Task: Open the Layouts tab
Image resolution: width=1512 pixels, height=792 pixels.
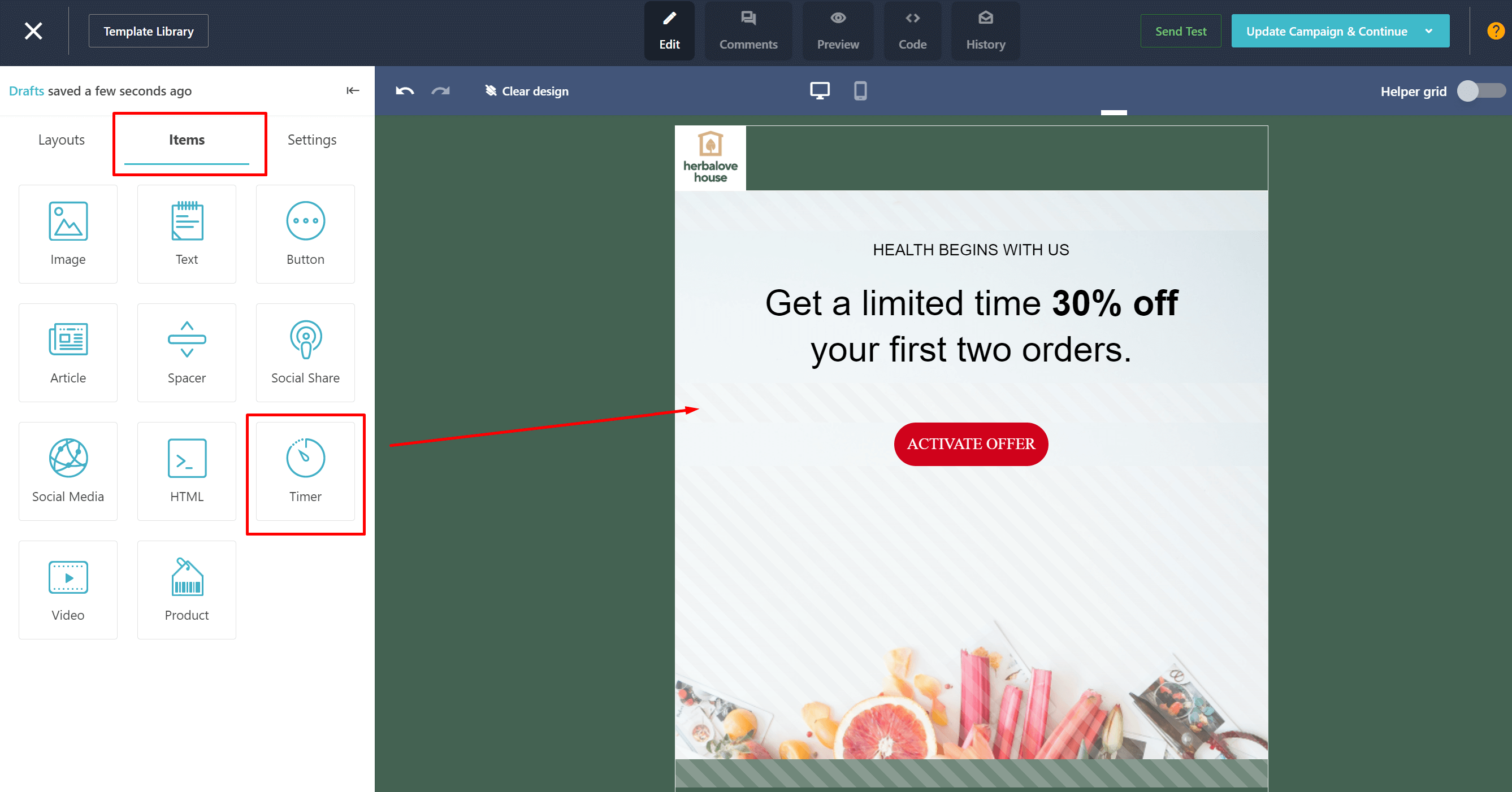Action: click(x=62, y=140)
